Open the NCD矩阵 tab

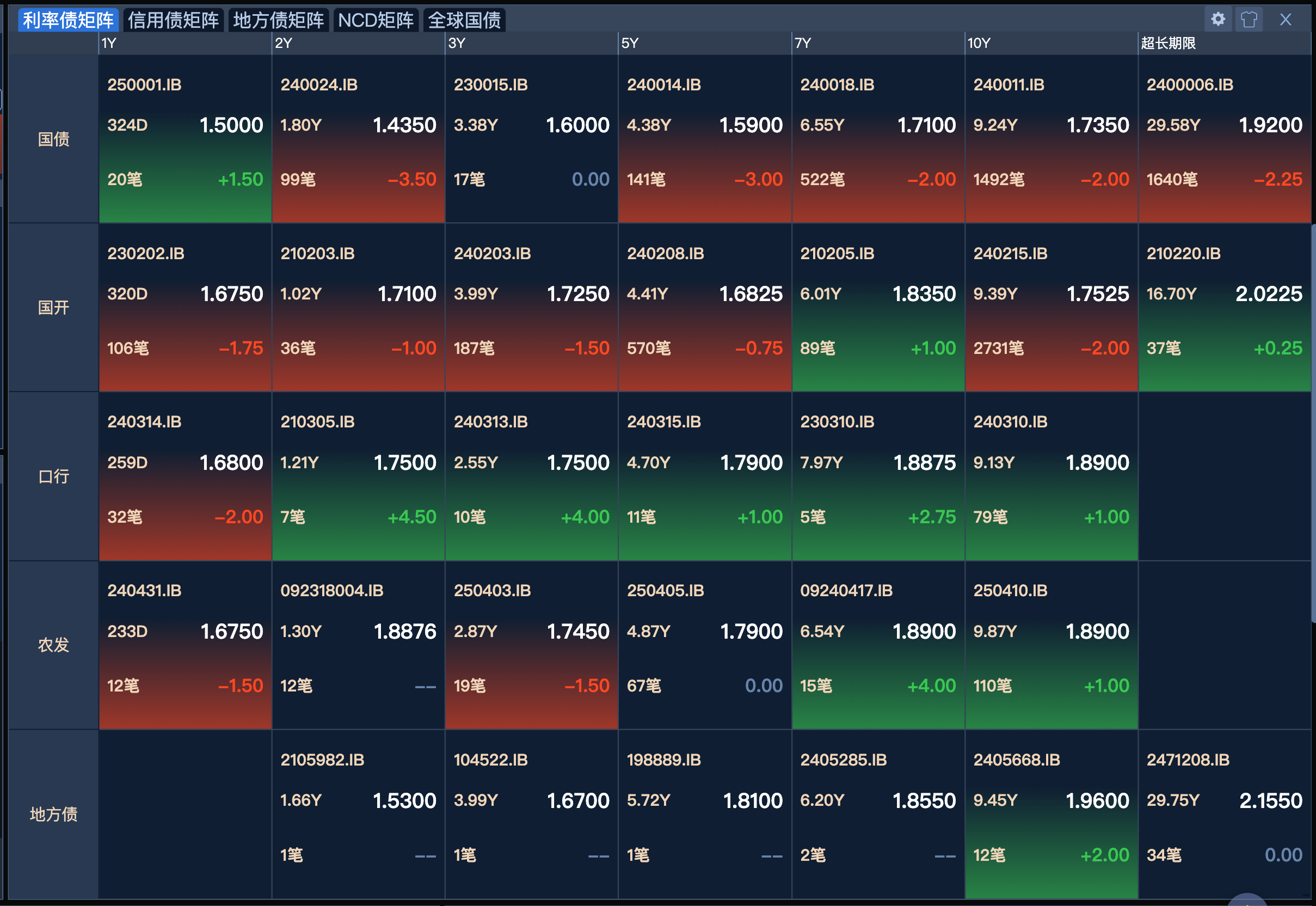pos(376,21)
